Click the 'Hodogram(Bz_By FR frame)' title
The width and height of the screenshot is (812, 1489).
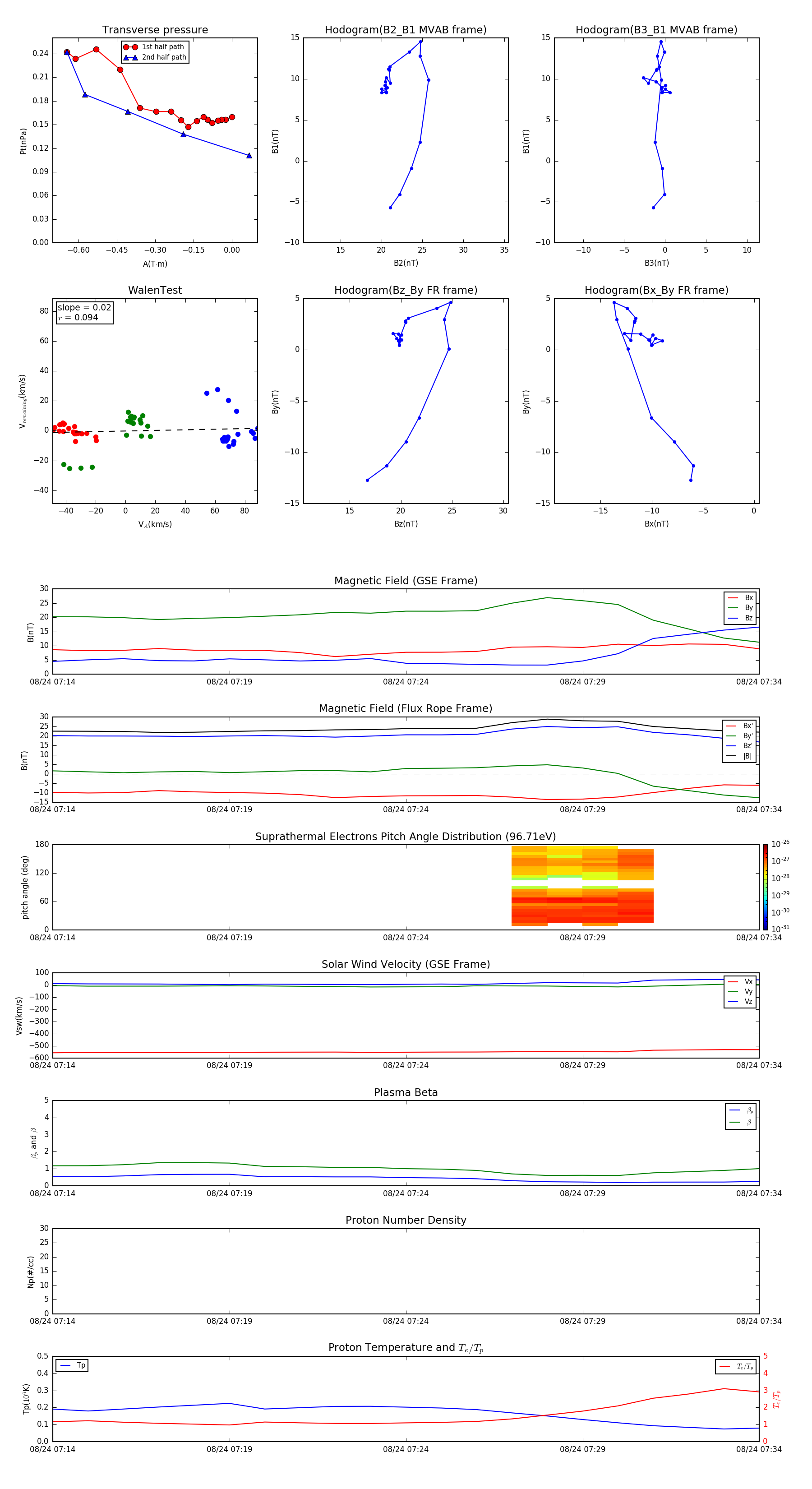click(406, 290)
